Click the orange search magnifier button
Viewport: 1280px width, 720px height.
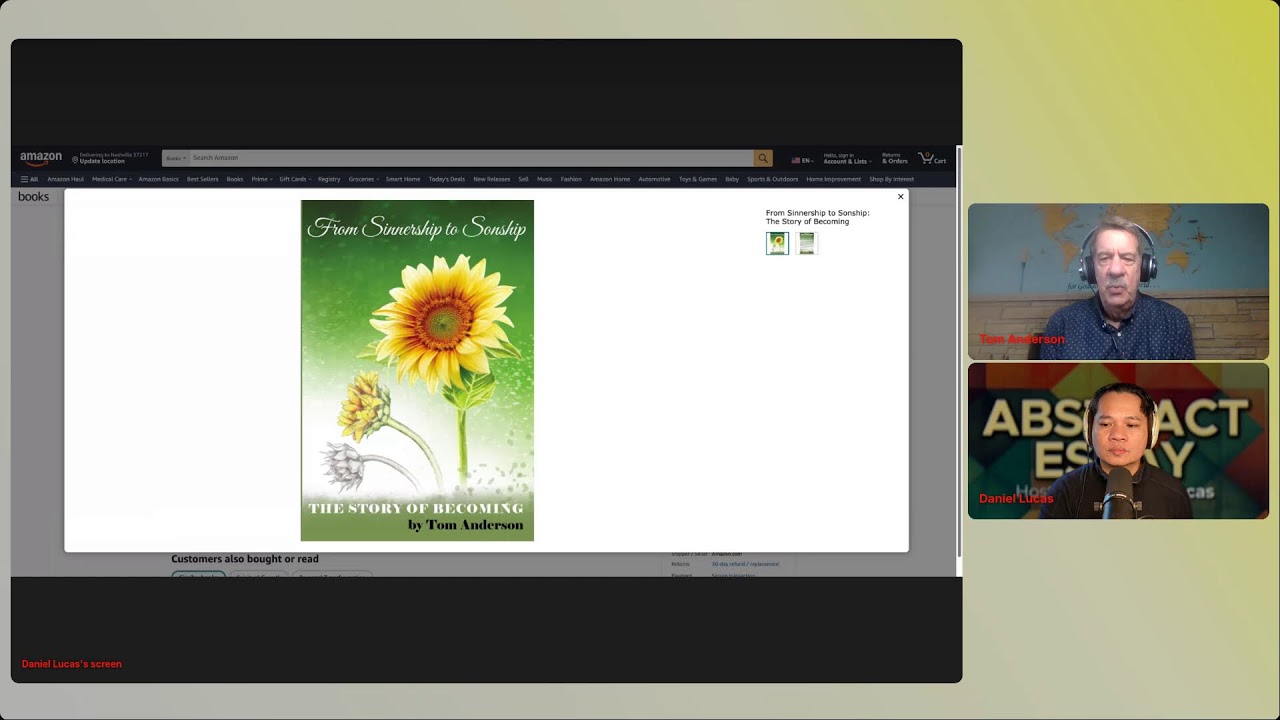(763, 158)
